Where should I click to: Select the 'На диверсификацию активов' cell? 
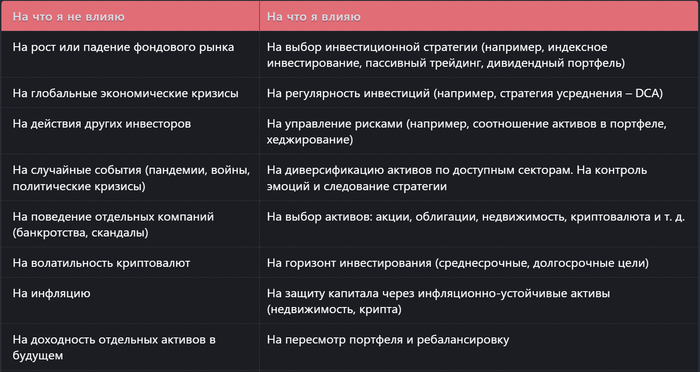pos(479,177)
